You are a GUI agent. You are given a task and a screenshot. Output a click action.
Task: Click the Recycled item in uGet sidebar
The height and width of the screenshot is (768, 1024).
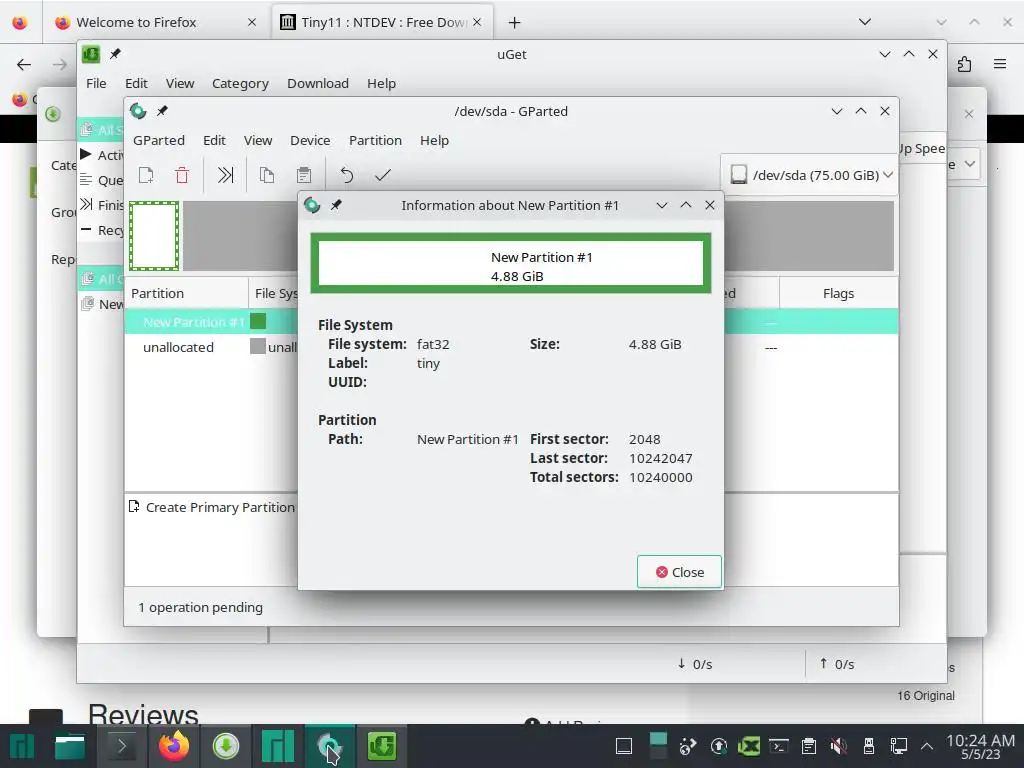click(x=101, y=230)
